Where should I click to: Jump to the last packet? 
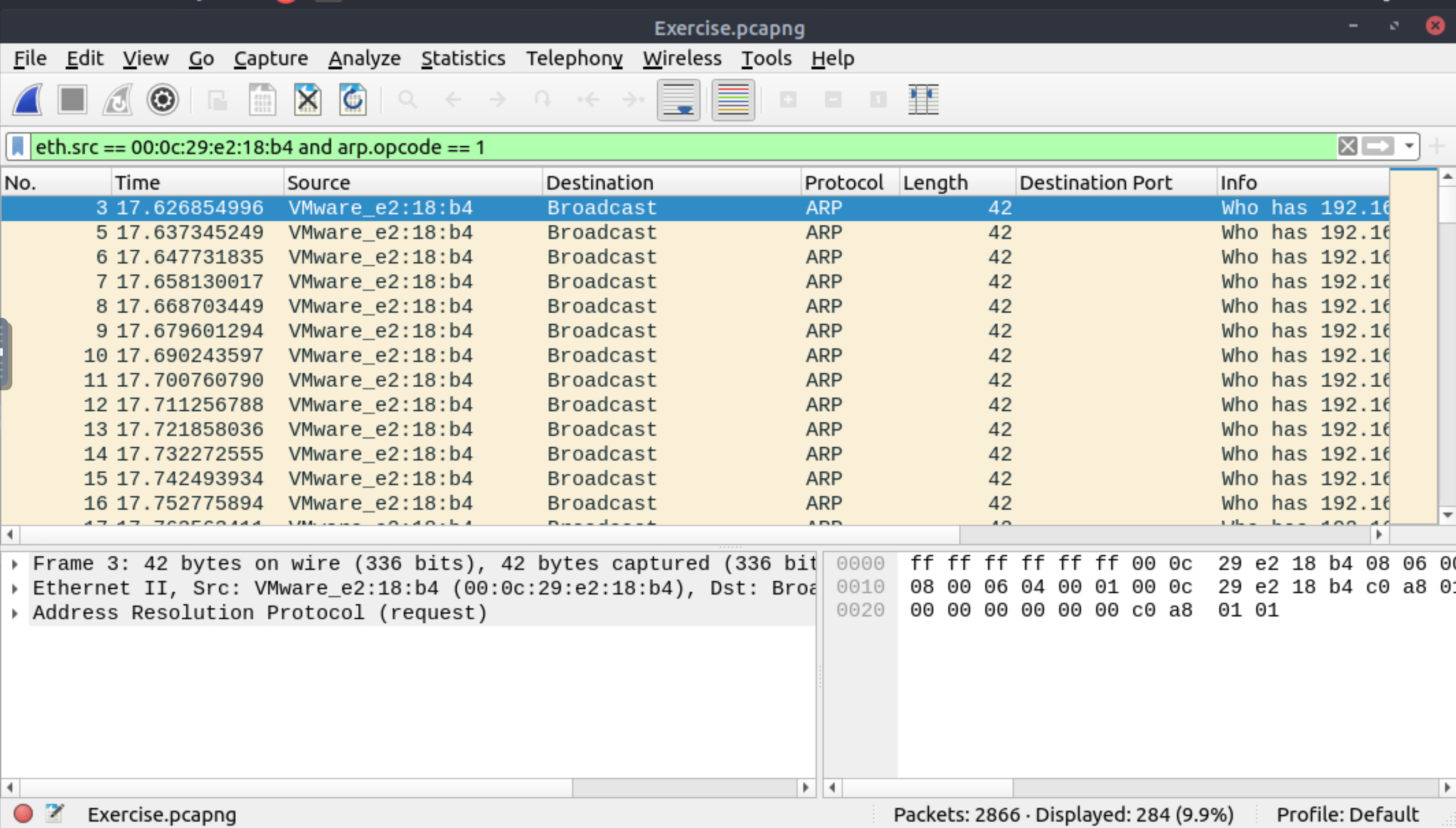[x=633, y=100]
